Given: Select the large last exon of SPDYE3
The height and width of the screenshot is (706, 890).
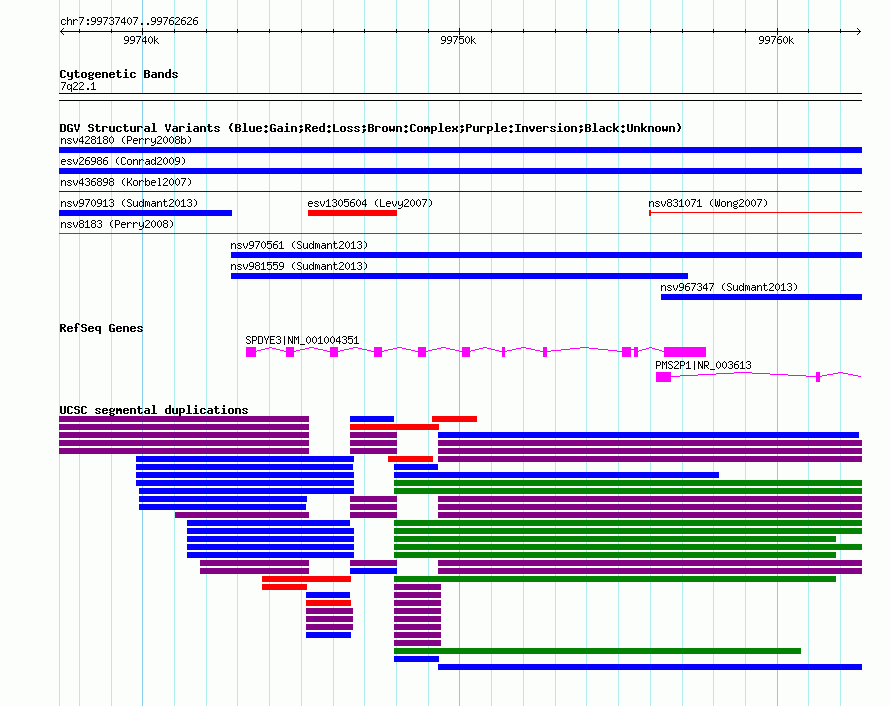Looking at the screenshot, I should (x=685, y=352).
